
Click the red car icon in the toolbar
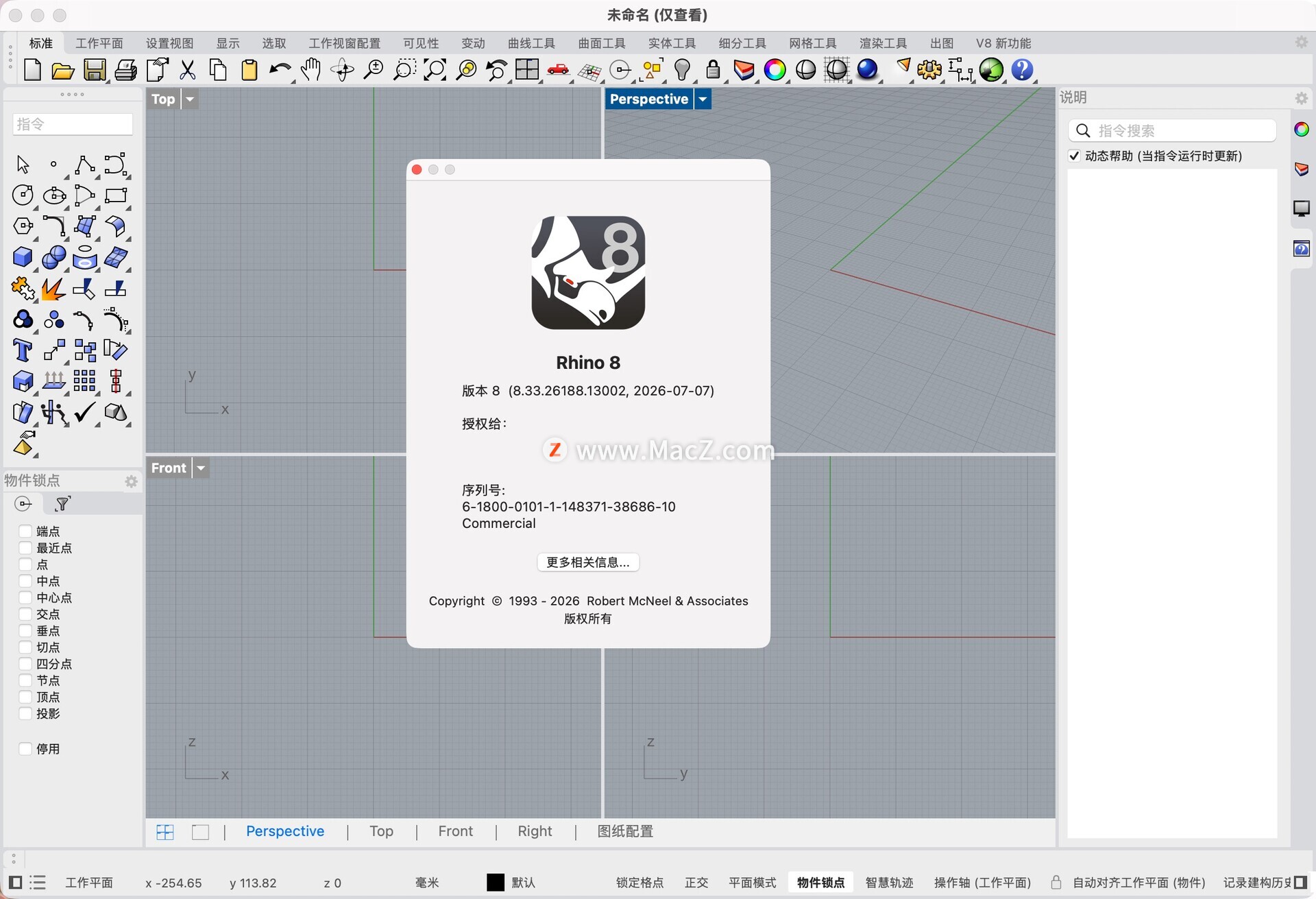pos(559,70)
